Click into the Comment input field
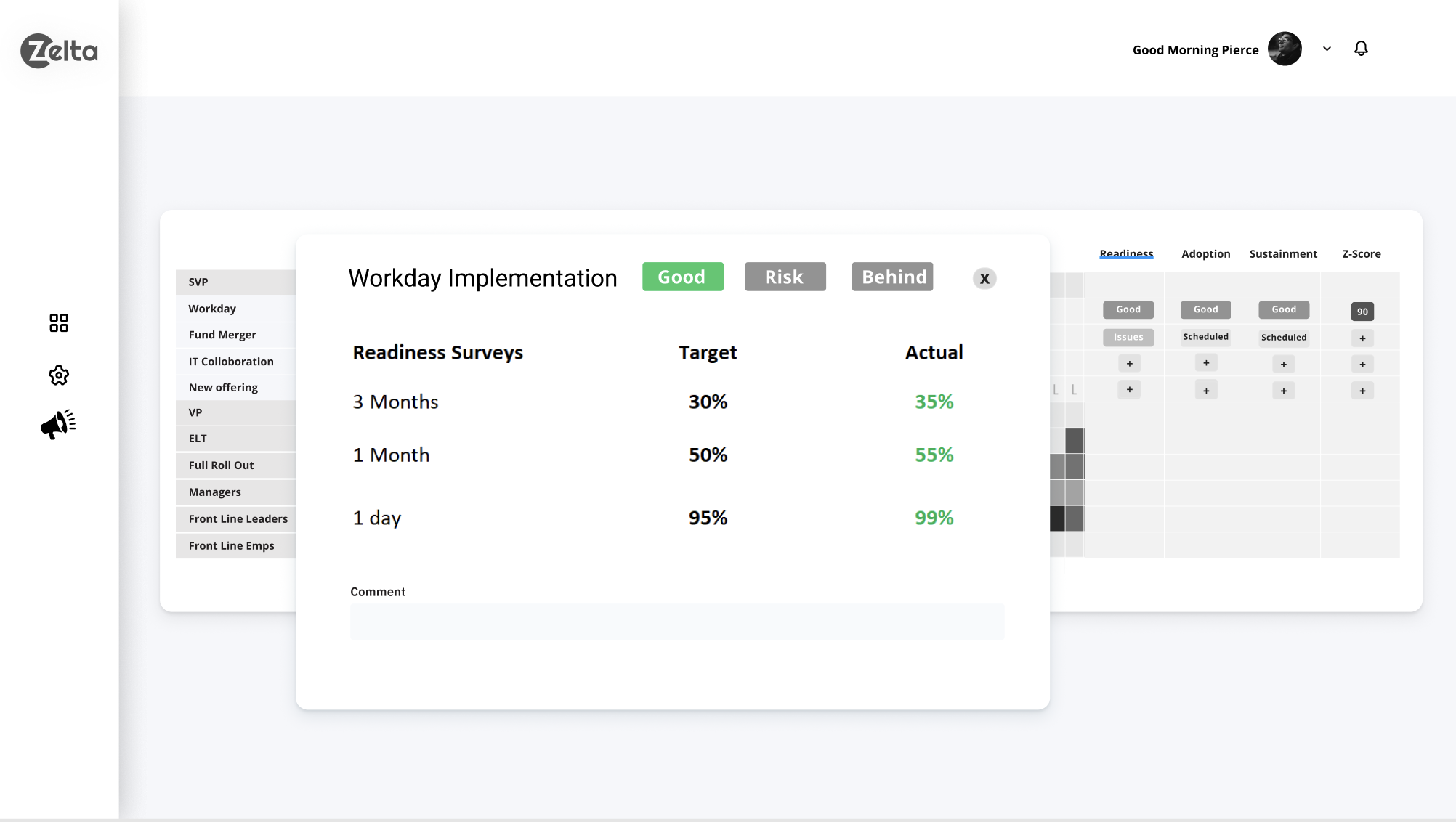The width and height of the screenshot is (1456, 822). (x=676, y=622)
